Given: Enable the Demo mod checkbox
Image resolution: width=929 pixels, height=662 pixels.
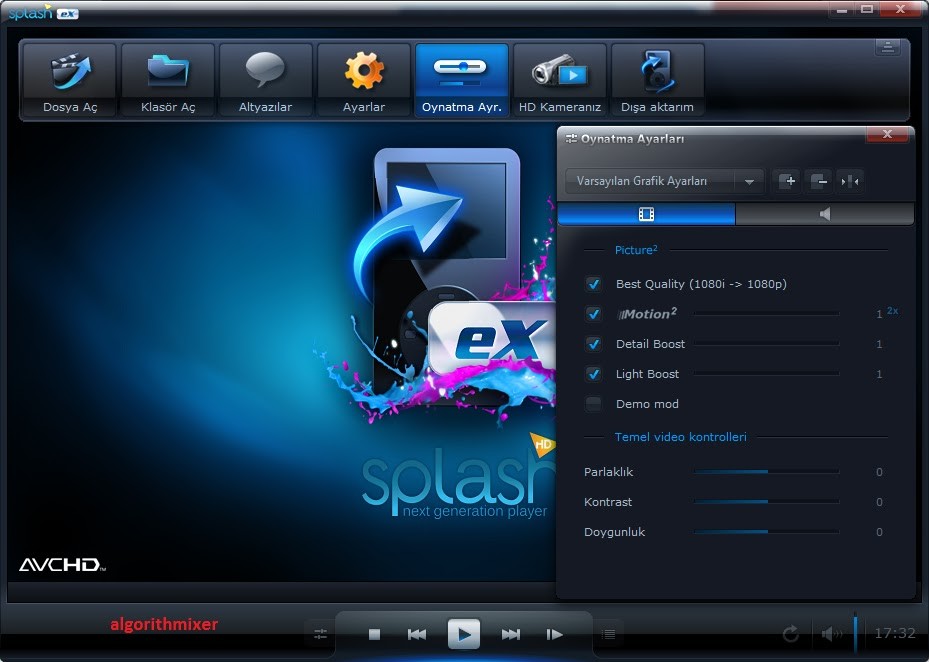Looking at the screenshot, I should click(x=593, y=404).
